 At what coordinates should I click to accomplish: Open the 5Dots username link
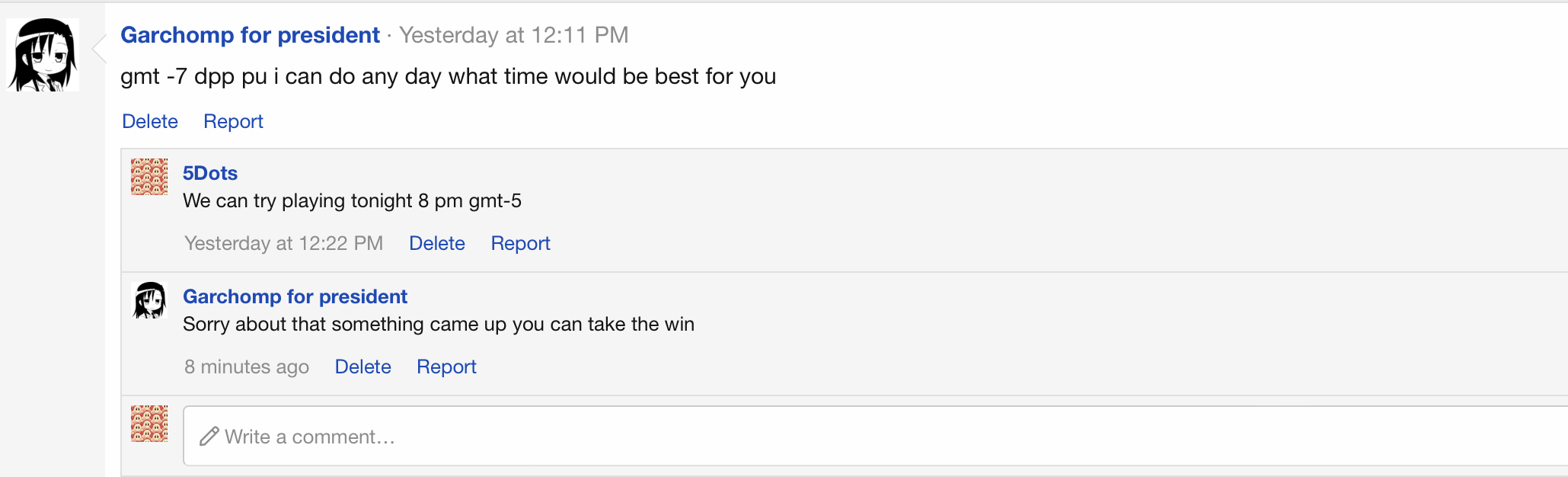point(210,173)
